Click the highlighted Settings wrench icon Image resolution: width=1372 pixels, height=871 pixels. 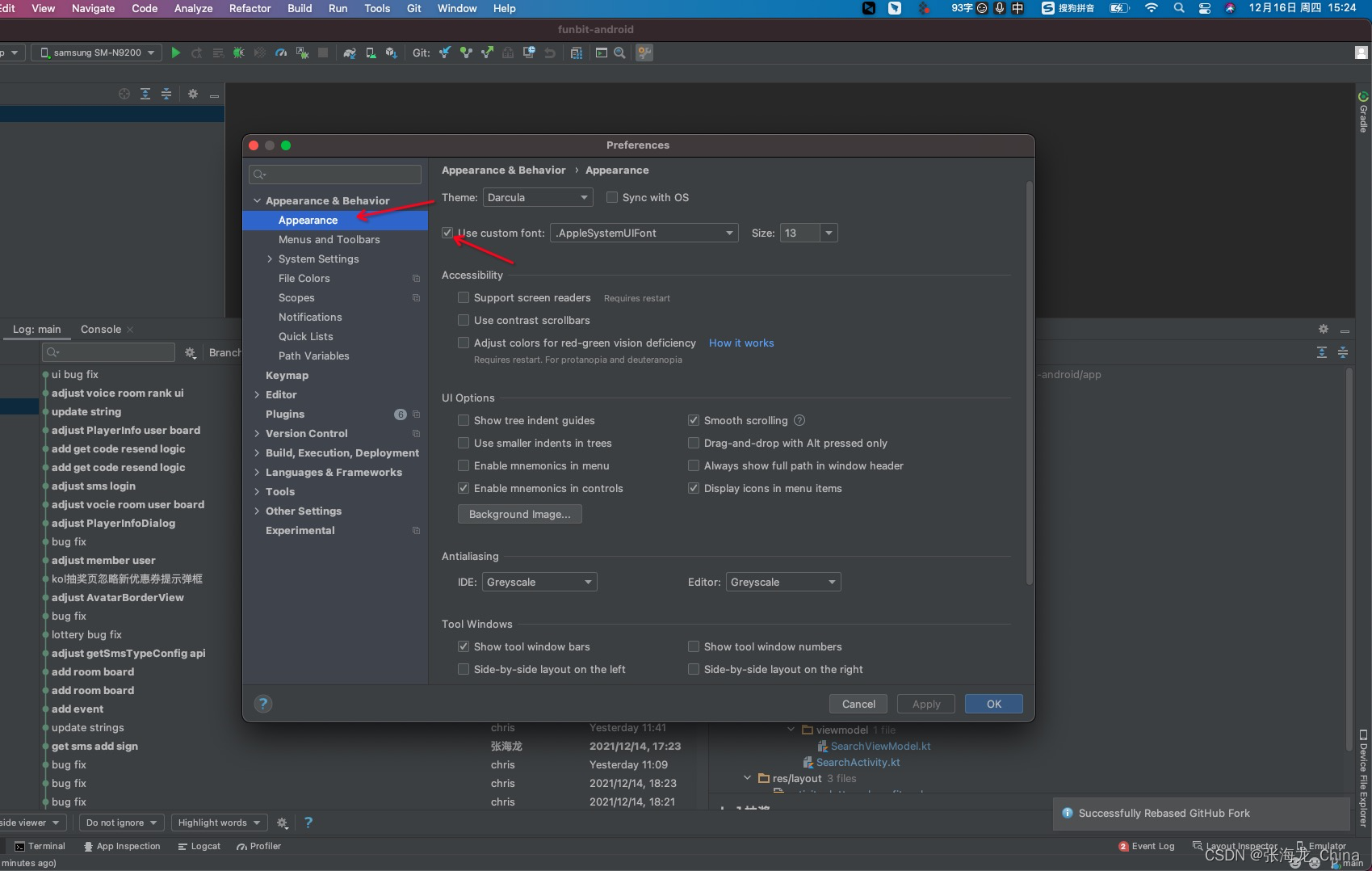click(x=644, y=53)
